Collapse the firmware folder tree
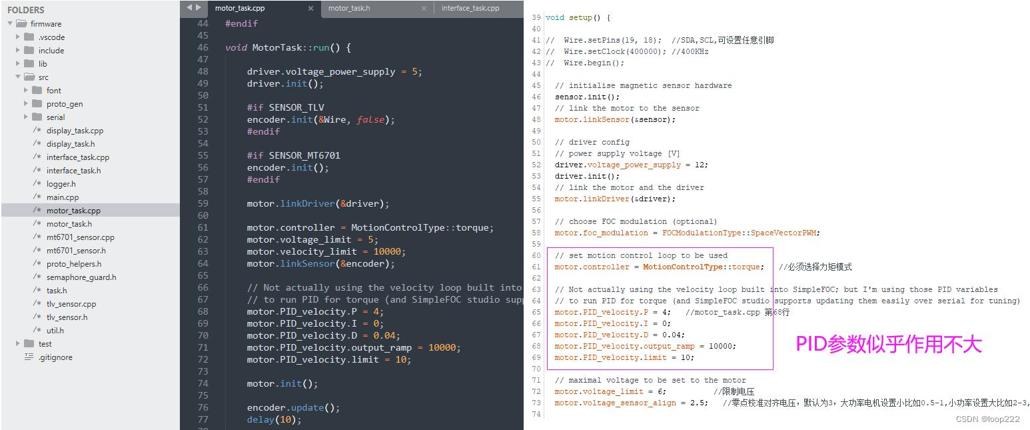 (x=10, y=24)
